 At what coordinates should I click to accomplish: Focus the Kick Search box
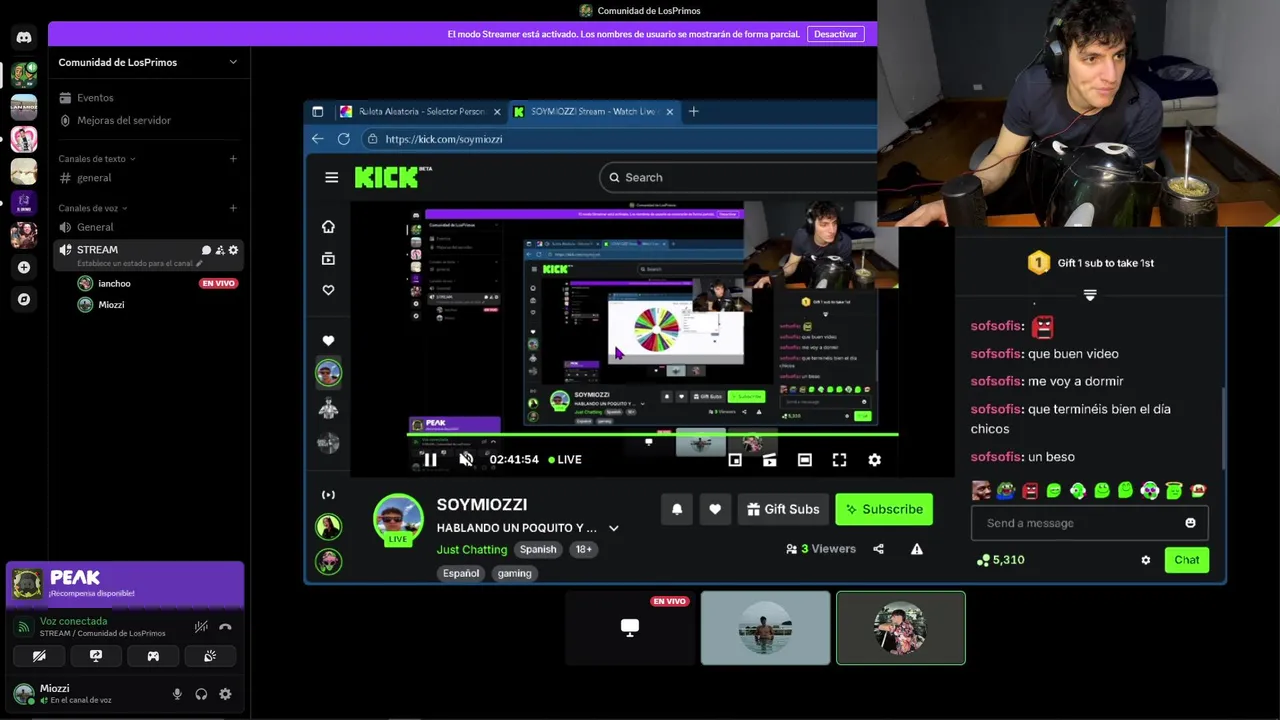738,177
